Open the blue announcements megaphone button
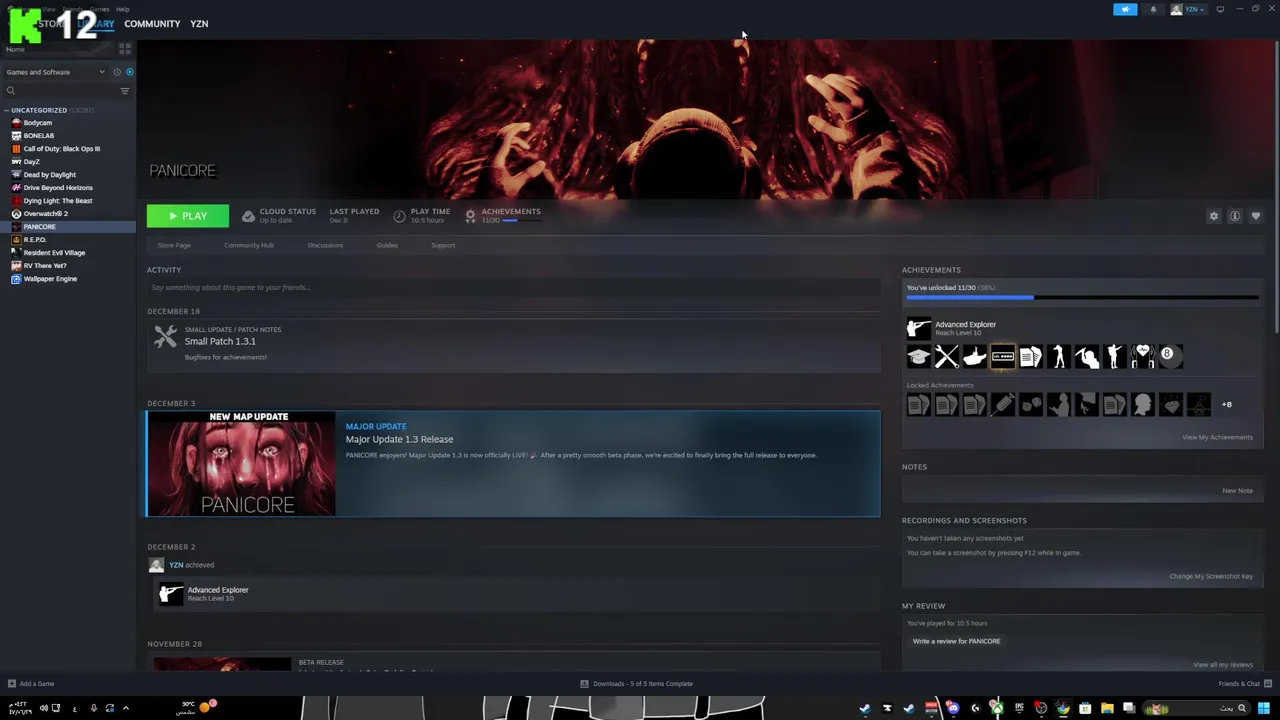This screenshot has width=1280, height=720. pos(1125,9)
